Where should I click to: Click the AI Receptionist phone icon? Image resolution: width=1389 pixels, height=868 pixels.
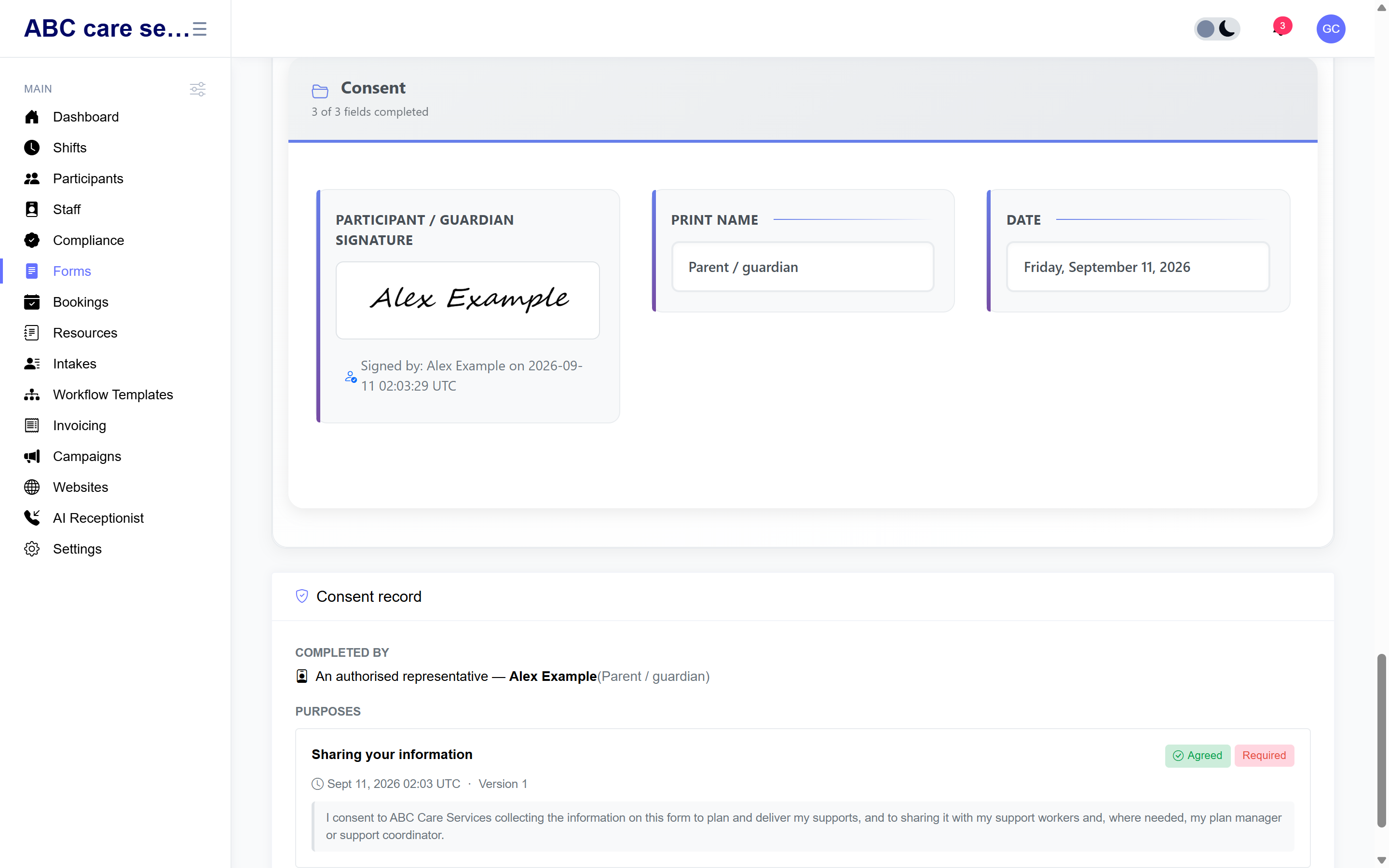pyautogui.click(x=31, y=518)
